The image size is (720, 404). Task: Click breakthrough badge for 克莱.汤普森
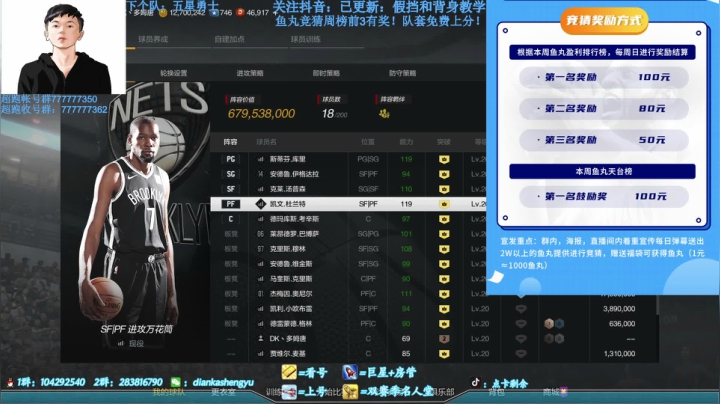point(444,189)
